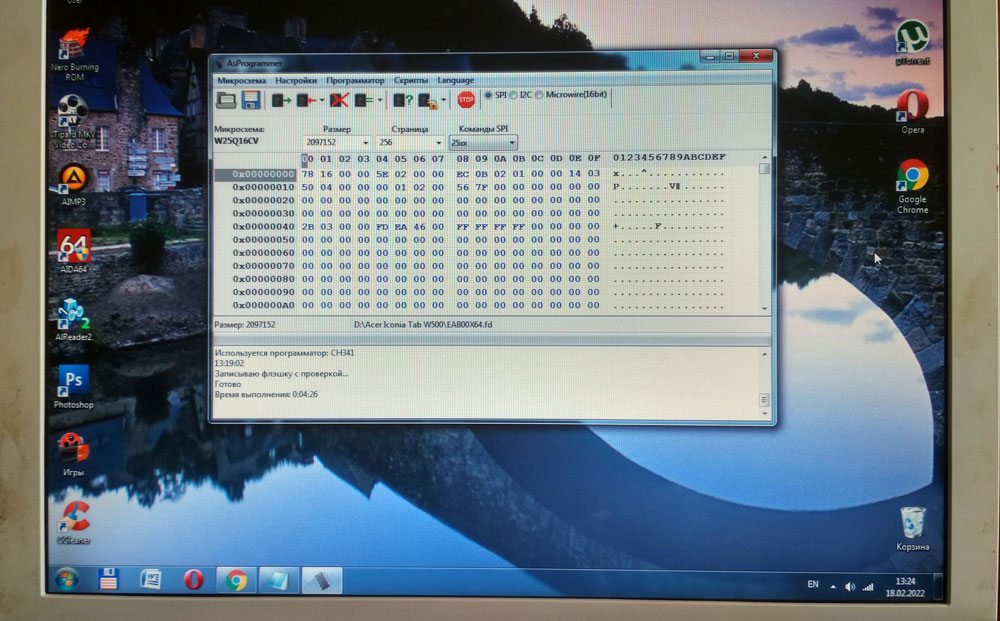Open the Микросхема menu
1000x621 pixels.
click(241, 80)
